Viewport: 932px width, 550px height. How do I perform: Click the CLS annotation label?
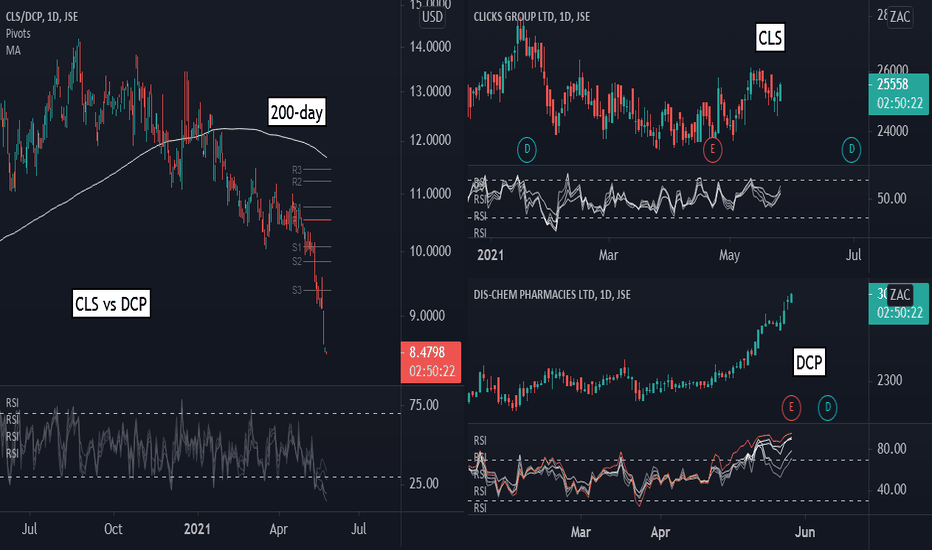pos(770,38)
